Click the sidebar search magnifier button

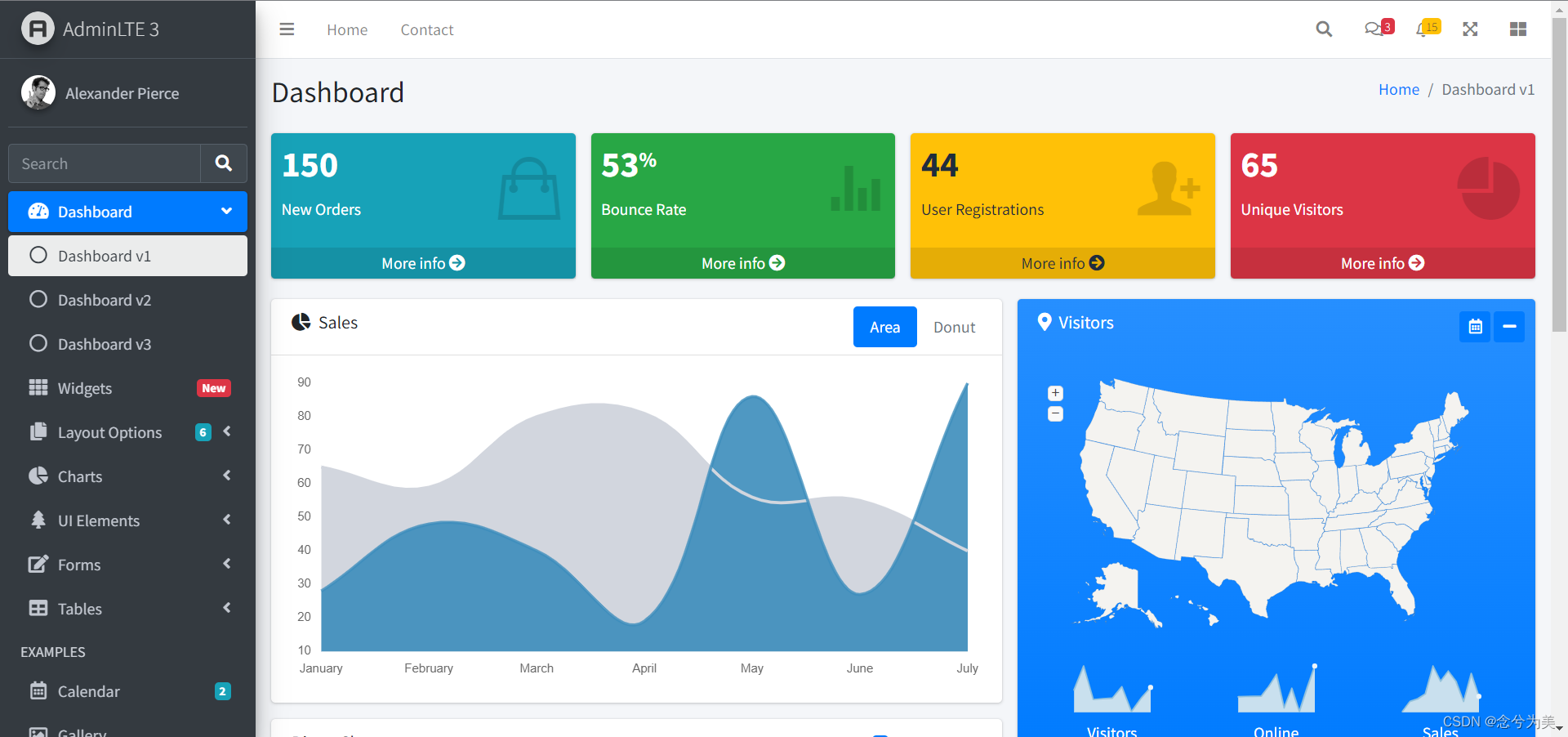click(224, 163)
